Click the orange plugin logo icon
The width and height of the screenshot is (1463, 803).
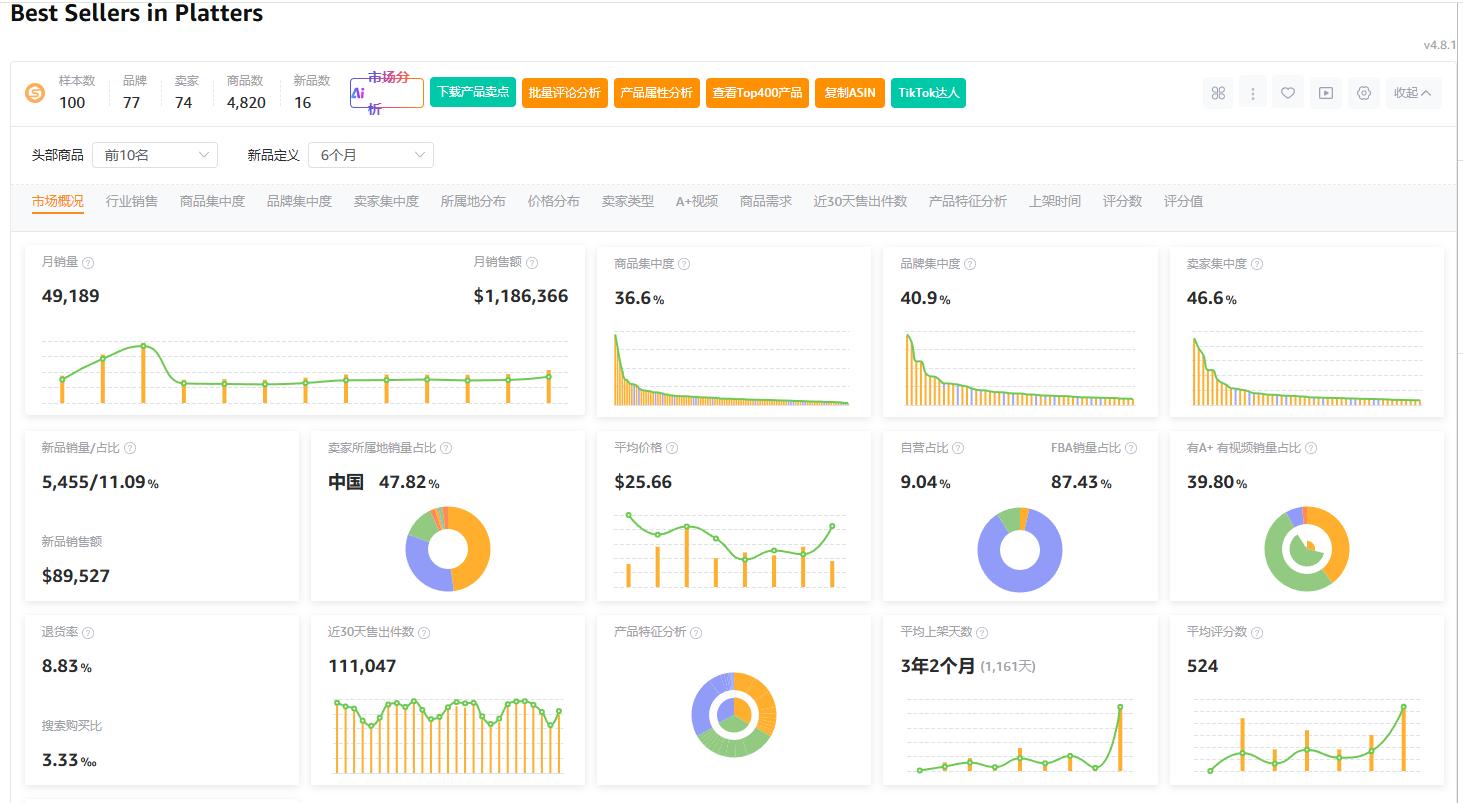pos(34,92)
